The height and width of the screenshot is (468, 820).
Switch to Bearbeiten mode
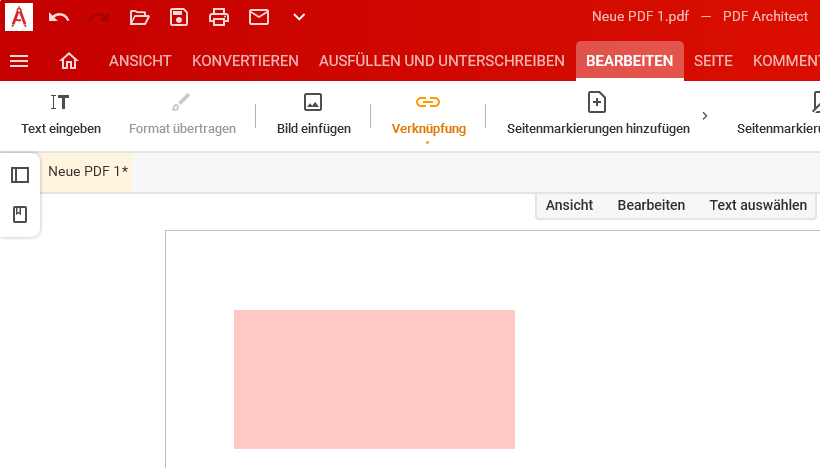point(651,205)
